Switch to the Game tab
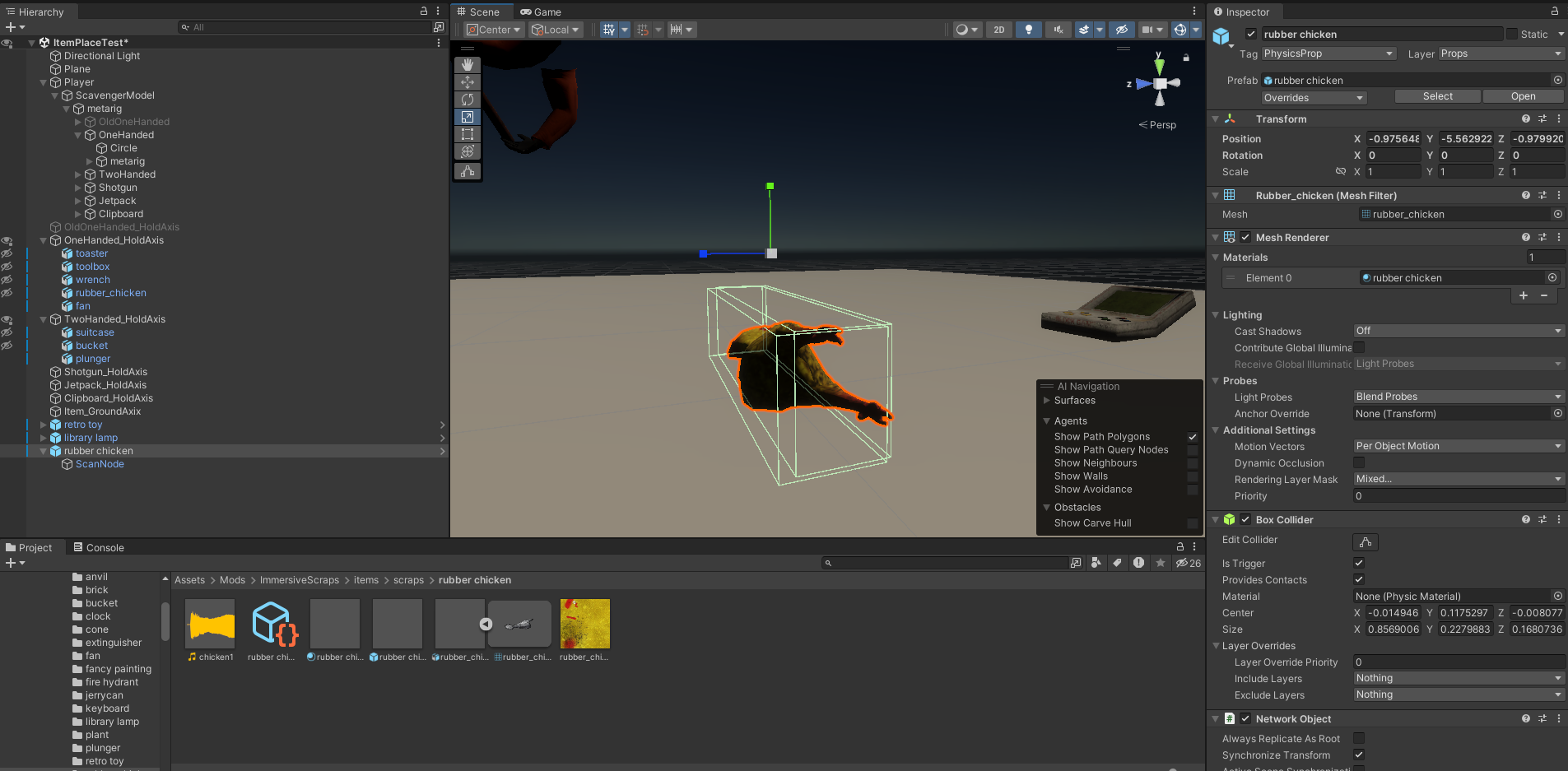 pyautogui.click(x=541, y=12)
